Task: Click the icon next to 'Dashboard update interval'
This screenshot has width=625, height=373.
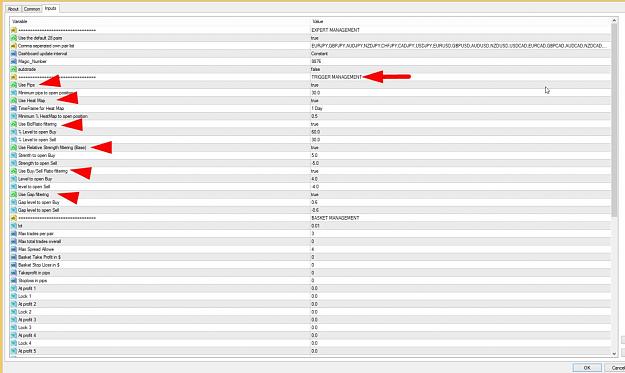Action: click(14, 53)
